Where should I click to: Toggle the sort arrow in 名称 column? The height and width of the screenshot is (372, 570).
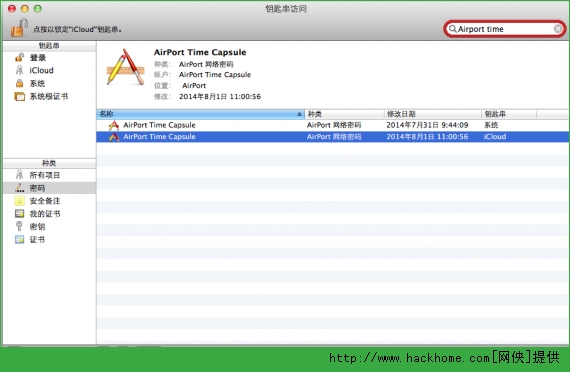click(x=299, y=114)
